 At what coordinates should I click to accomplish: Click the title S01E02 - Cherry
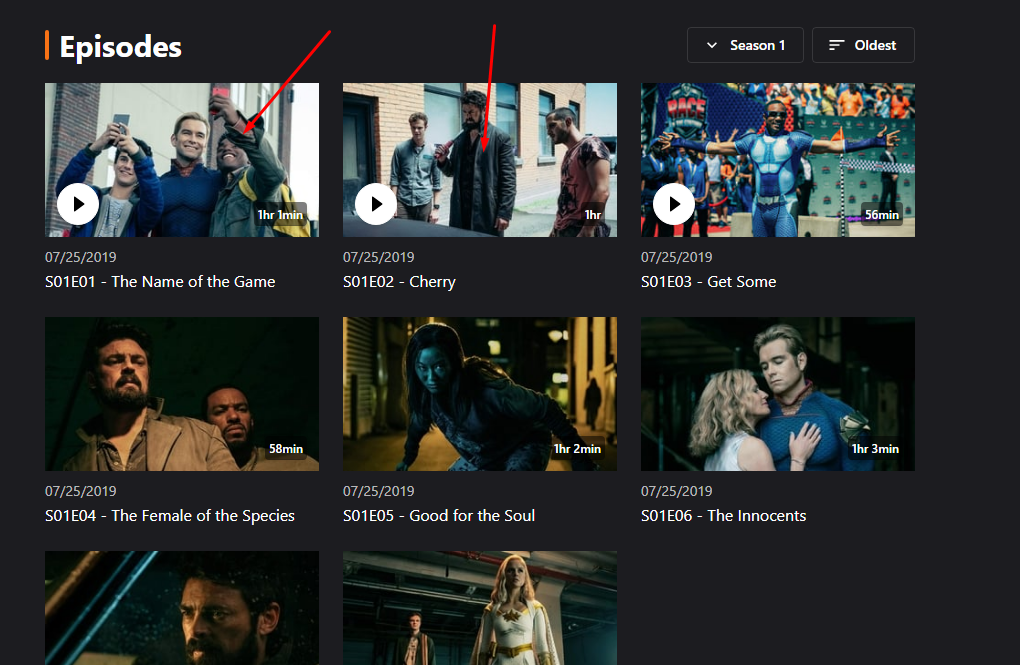(399, 282)
